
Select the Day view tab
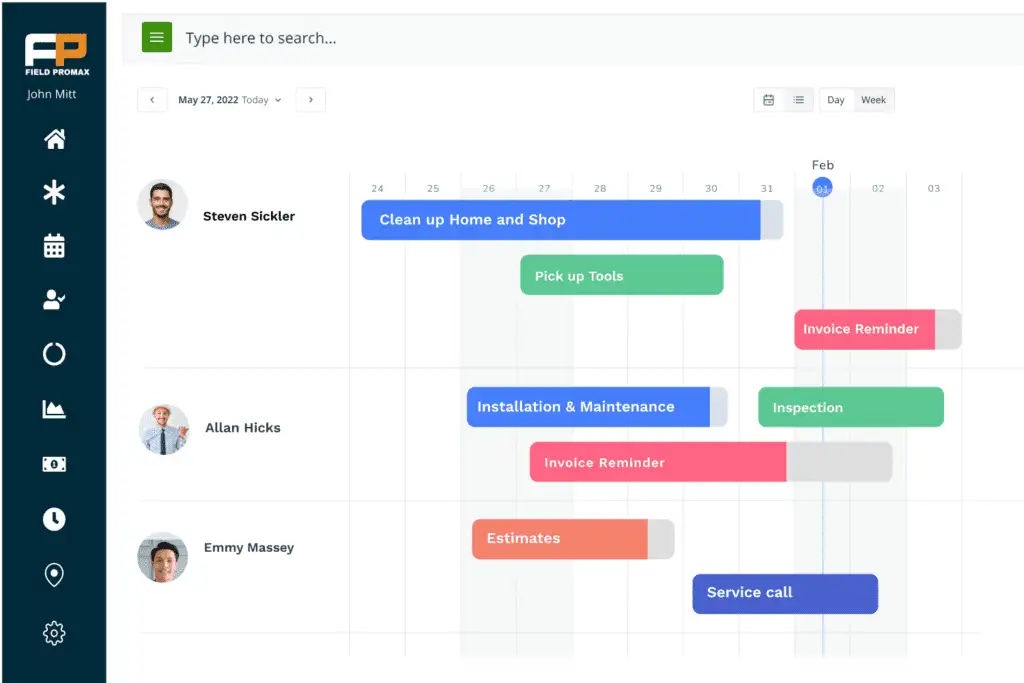(836, 100)
